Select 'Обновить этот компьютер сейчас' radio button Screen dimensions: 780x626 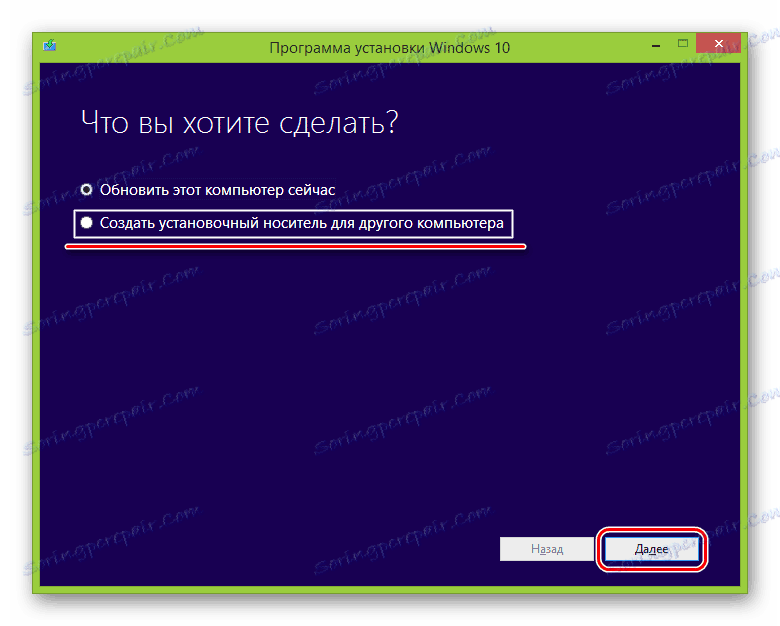tap(87, 190)
